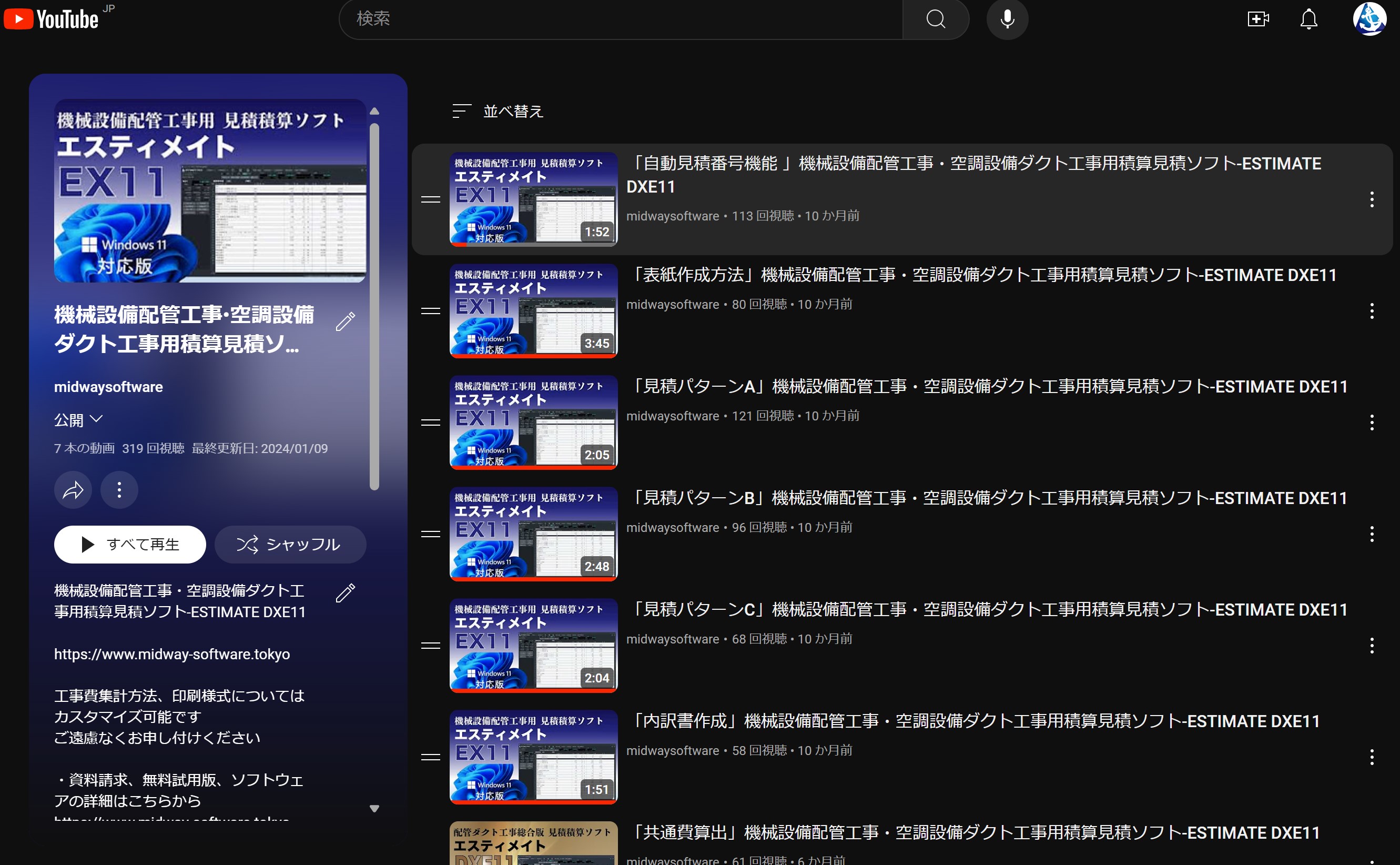
Task: Click midwaysoftware under 表紙作成方法 video
Action: pyautogui.click(x=672, y=304)
